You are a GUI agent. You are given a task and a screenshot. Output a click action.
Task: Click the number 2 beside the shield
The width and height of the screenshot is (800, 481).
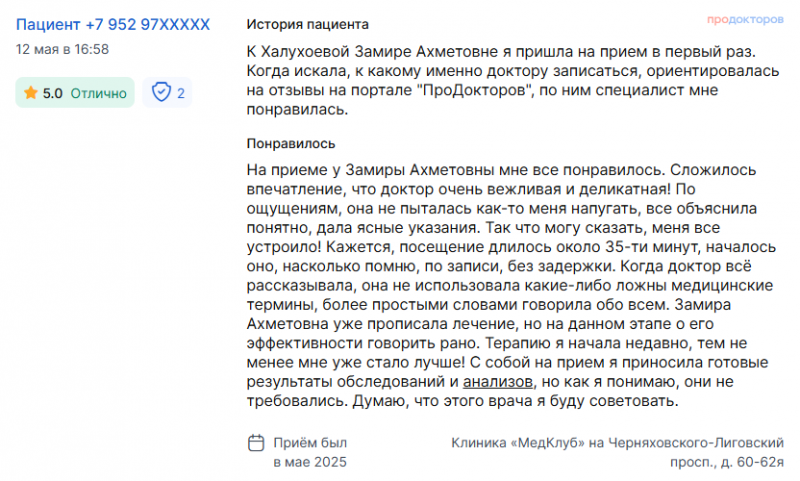click(x=181, y=93)
